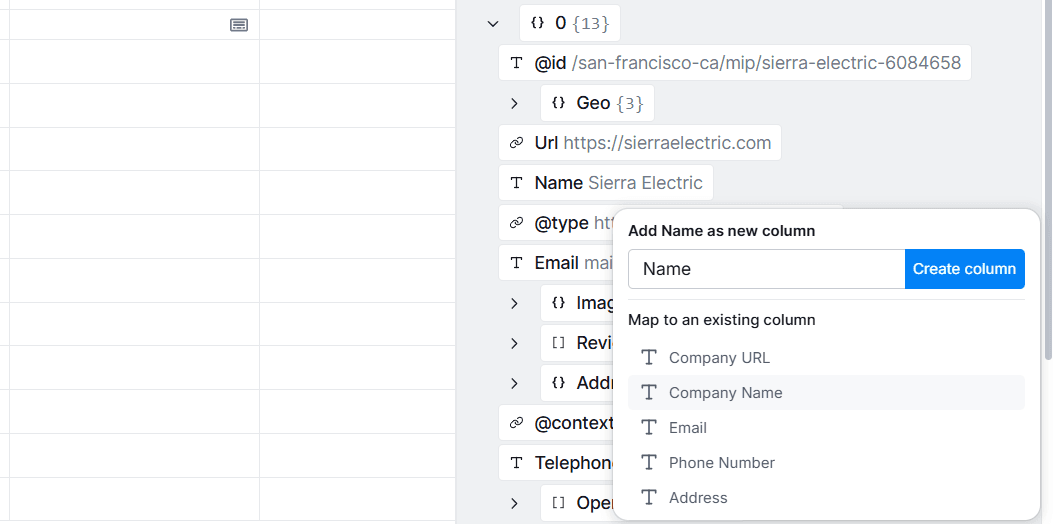This screenshot has height=524, width=1055.
Task: Click the link icon beside @type
Action: (516, 223)
